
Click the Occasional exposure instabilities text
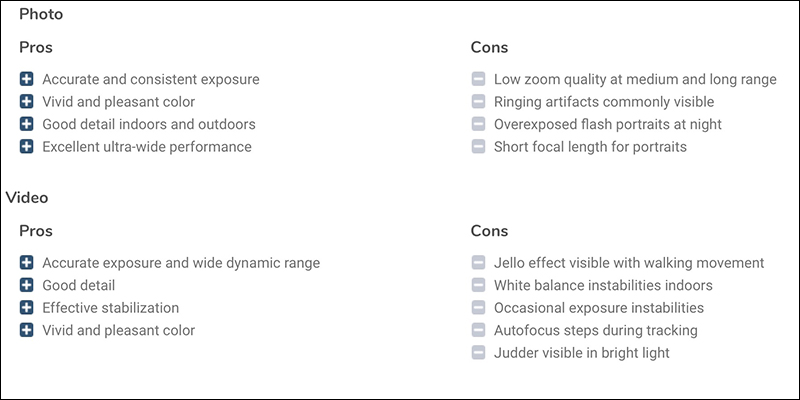pos(599,308)
